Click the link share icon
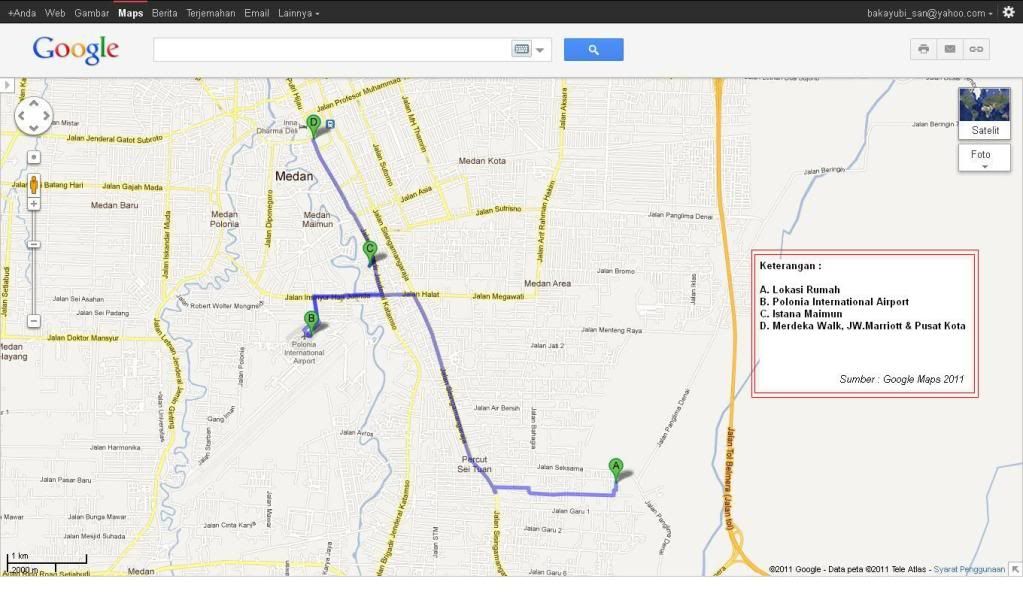Viewport: 1023px width, 606px height. 976,49
